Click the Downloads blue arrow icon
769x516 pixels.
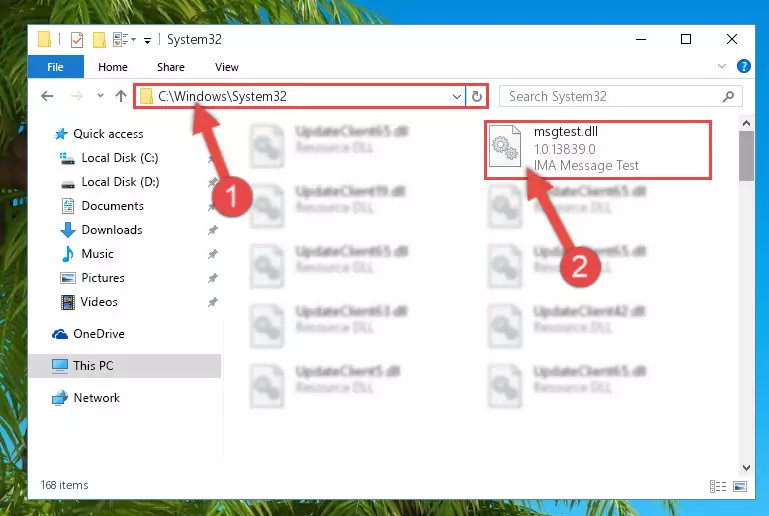68,230
